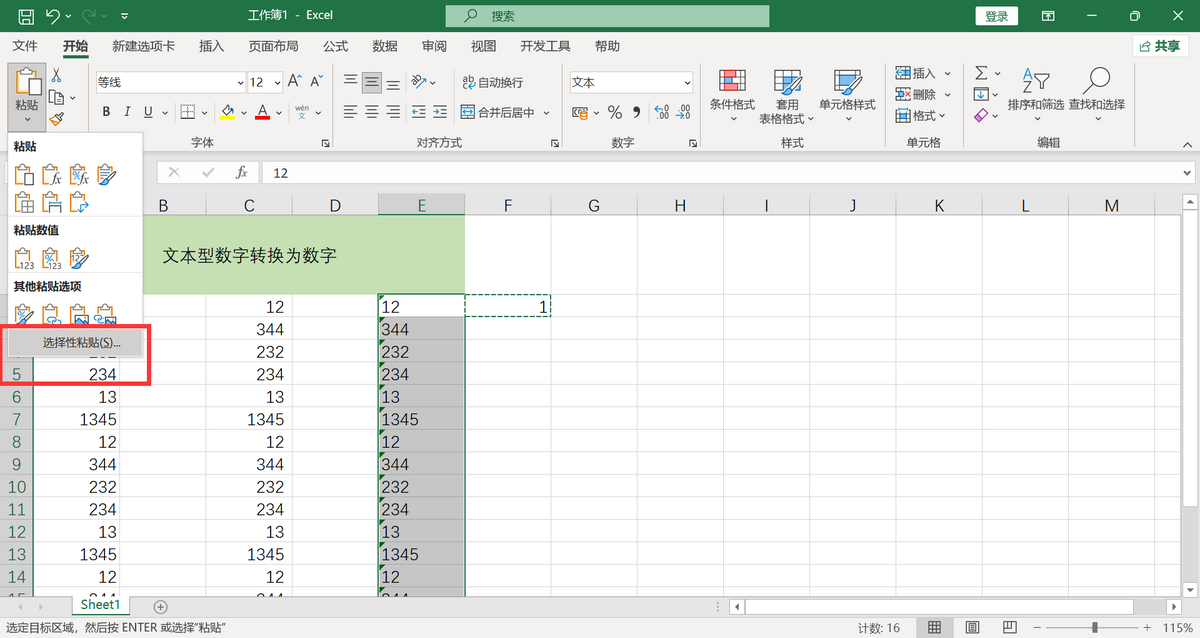The height and width of the screenshot is (638, 1200).
Task: Select the Transpose paste icon
Action: pyautogui.click(x=79, y=203)
